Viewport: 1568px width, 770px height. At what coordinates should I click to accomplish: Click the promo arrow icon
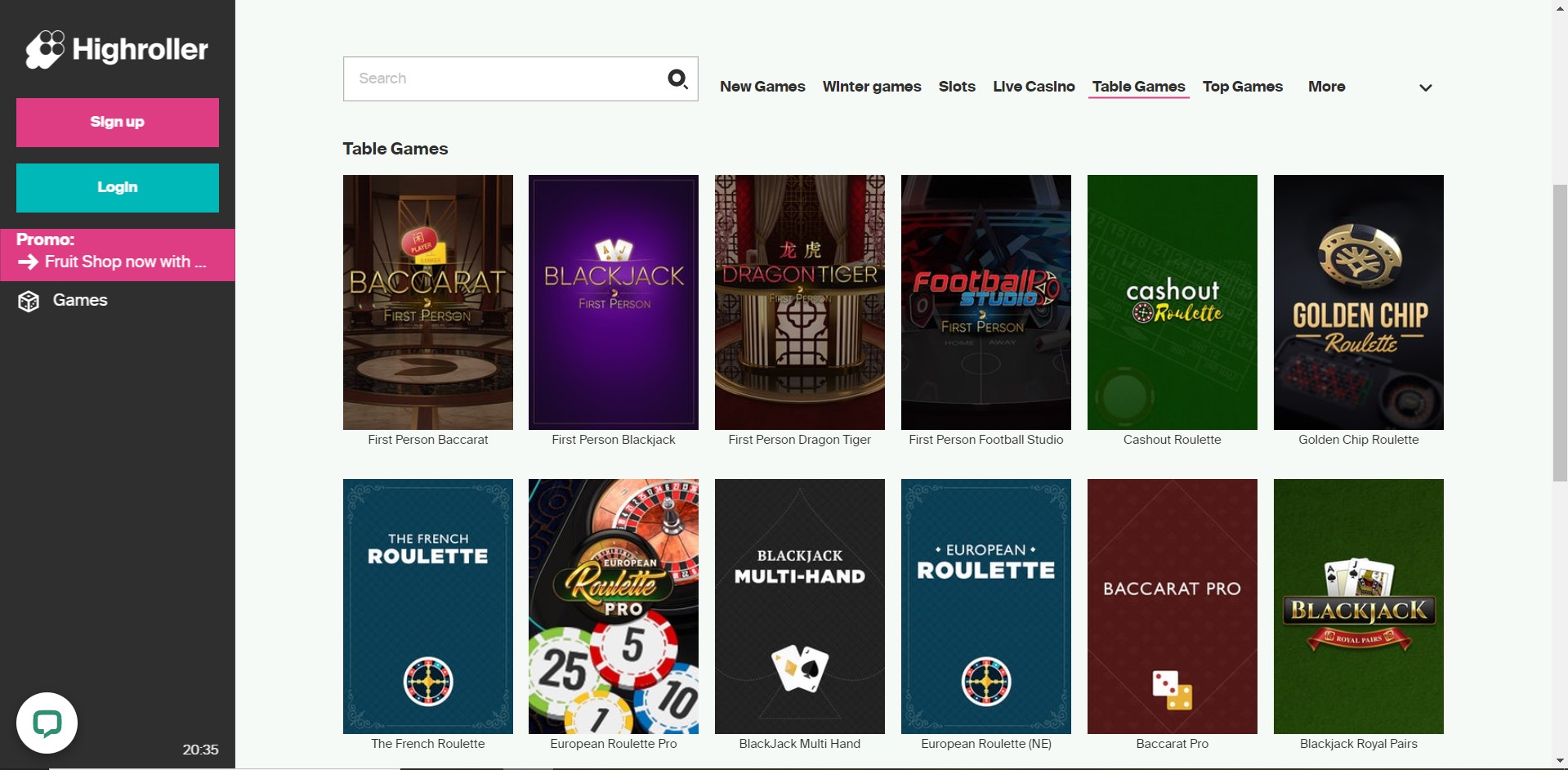point(29,262)
